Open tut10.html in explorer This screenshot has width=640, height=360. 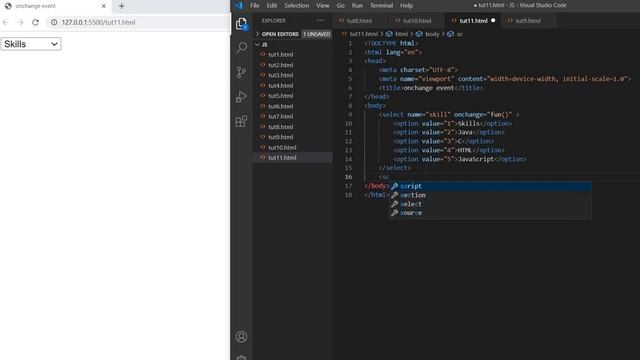[x=293, y=147]
